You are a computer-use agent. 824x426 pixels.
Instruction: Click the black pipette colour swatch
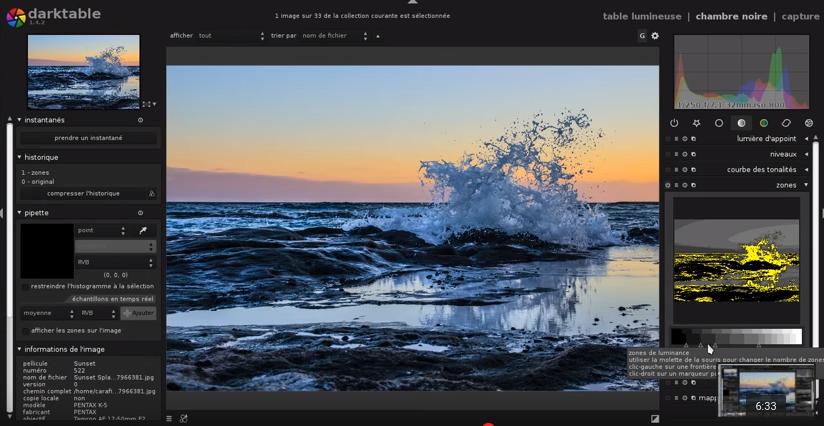[x=47, y=251]
